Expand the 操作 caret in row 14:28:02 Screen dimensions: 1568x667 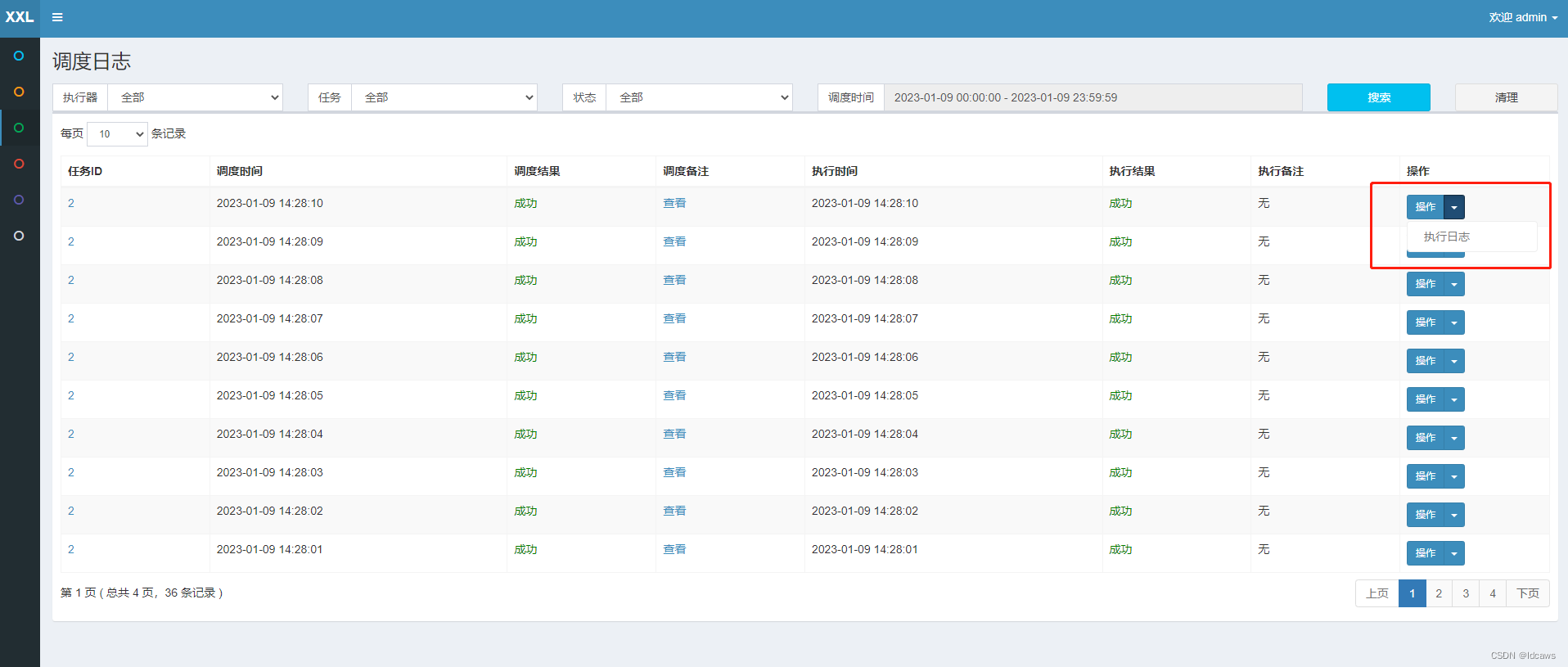(x=1454, y=515)
